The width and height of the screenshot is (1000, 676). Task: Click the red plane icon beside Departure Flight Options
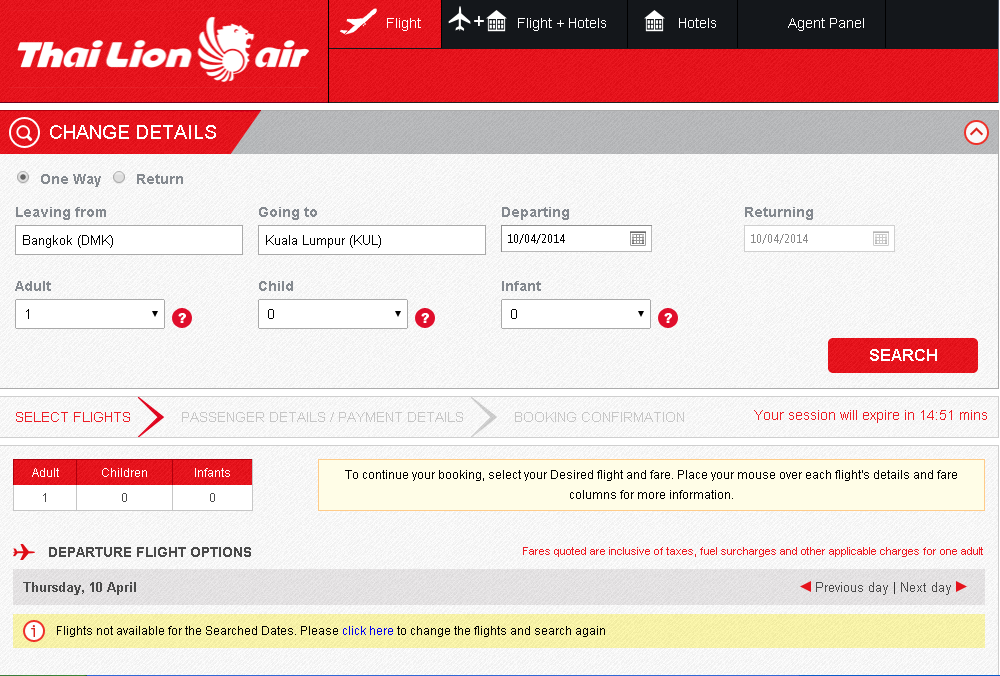click(24, 552)
